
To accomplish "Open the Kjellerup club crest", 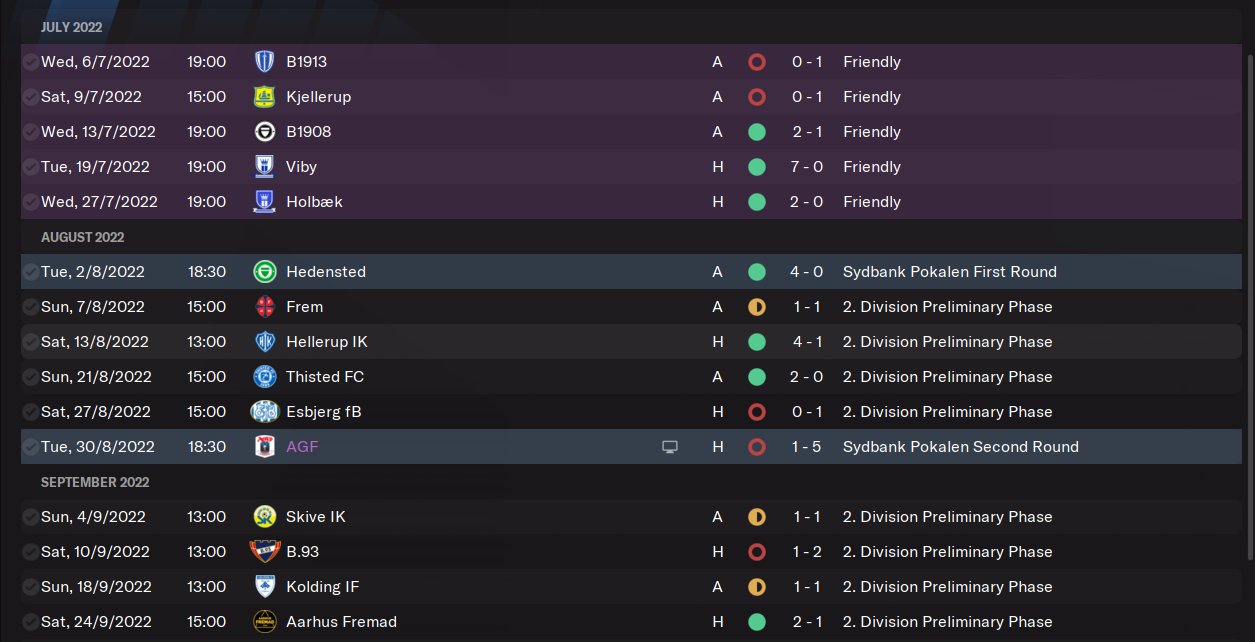I will (265, 97).
